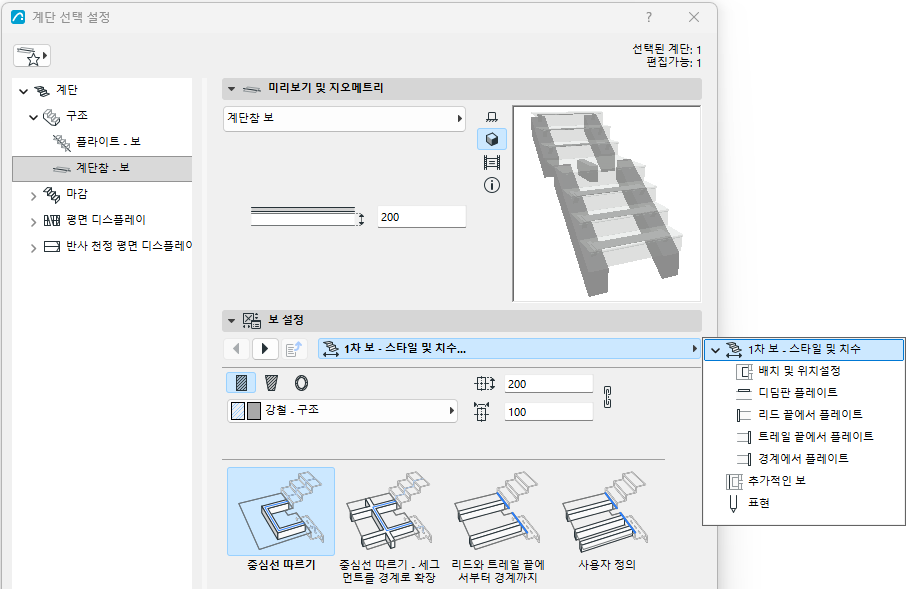The image size is (913, 589).
Task: Collapse the 계단 tree node
Action: coord(23,91)
